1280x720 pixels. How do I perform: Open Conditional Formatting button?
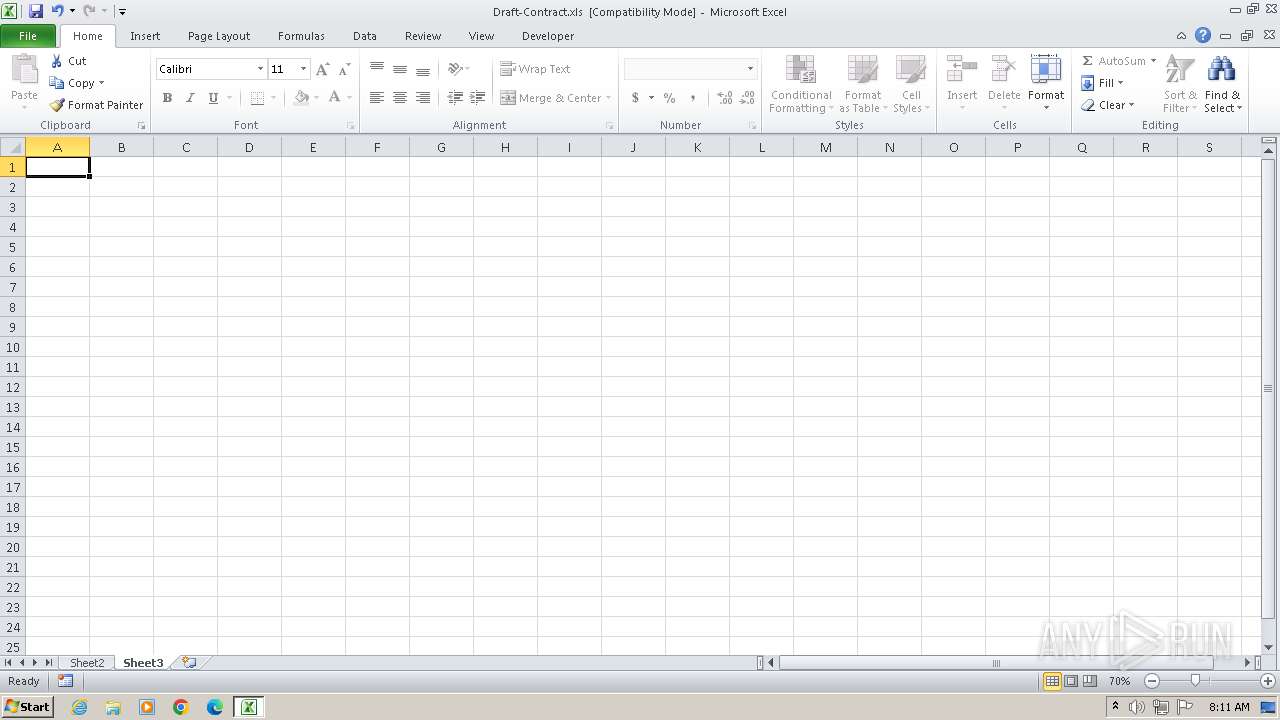800,84
